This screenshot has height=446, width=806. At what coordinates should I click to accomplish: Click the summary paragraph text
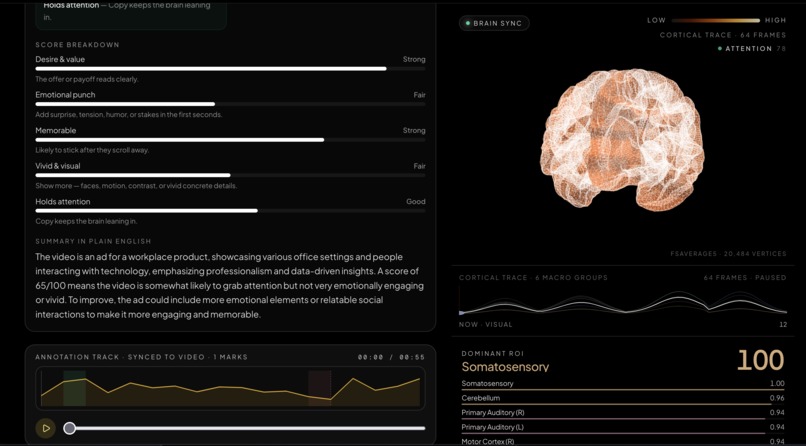point(230,286)
